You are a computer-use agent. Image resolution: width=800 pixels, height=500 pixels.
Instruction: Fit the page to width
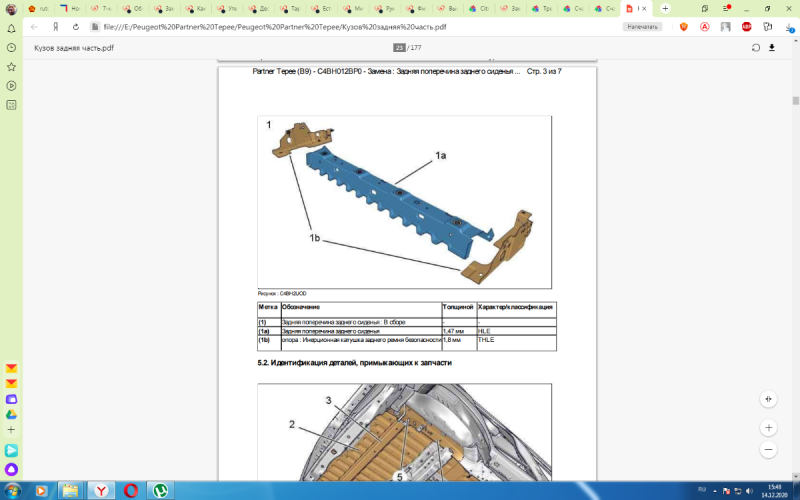click(x=768, y=398)
